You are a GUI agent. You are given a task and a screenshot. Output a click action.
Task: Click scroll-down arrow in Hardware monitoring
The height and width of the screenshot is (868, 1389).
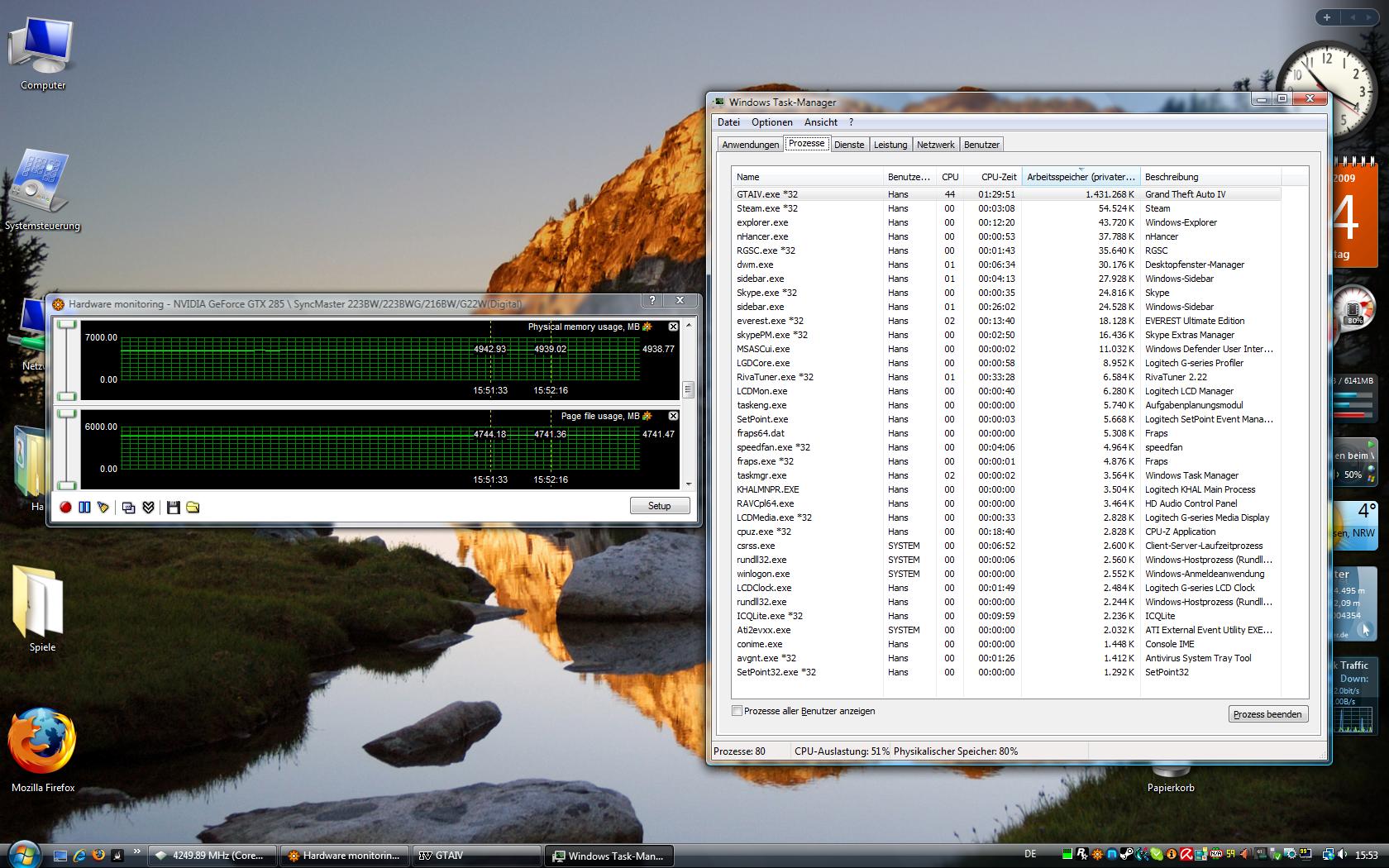[688, 484]
